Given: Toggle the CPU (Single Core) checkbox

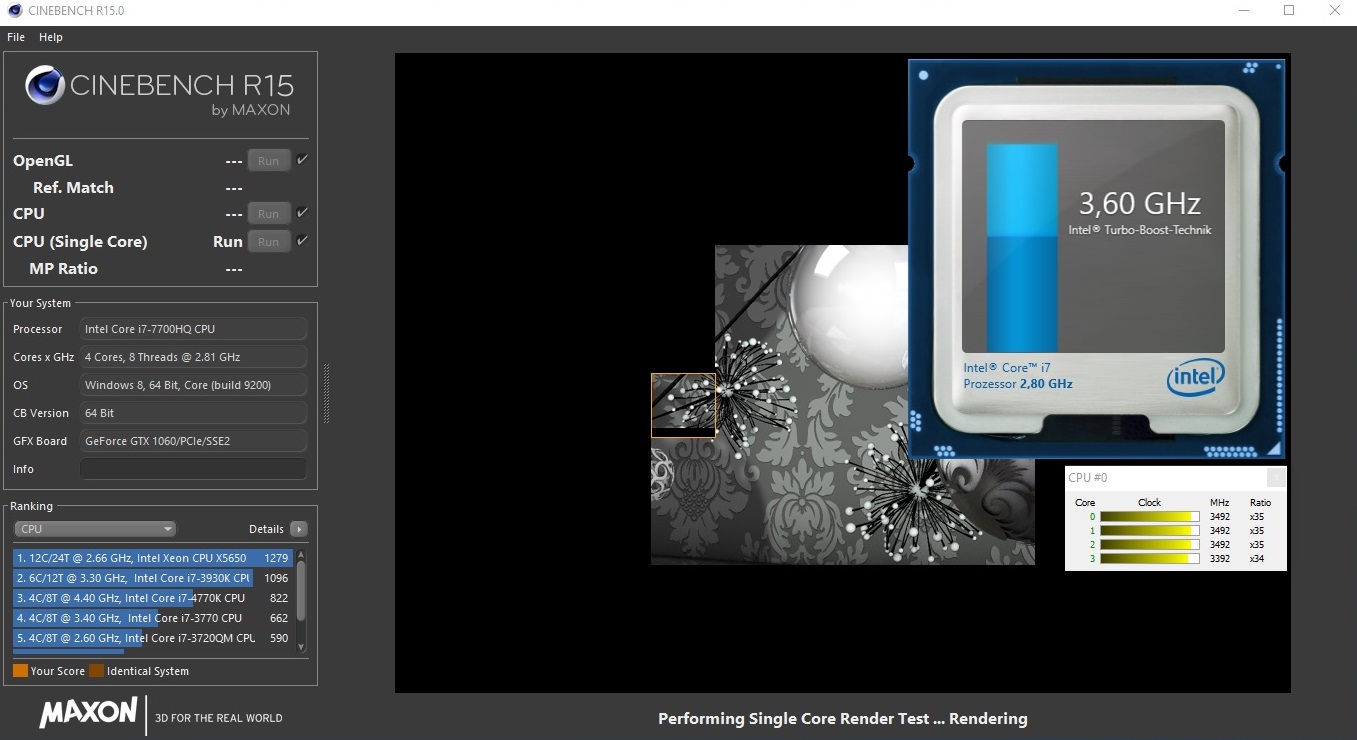Looking at the screenshot, I should [303, 241].
